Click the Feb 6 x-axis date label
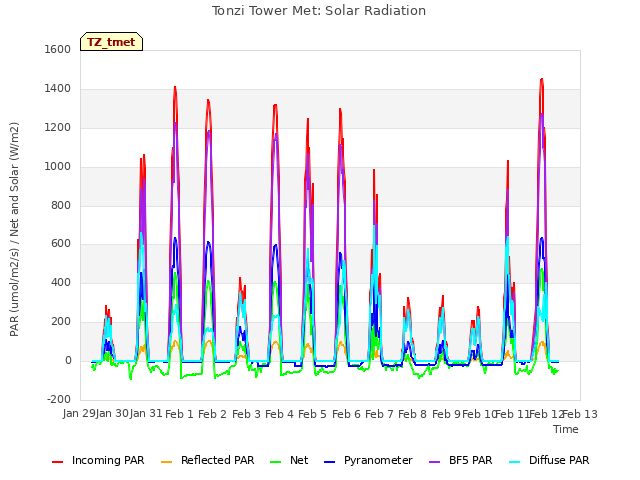Viewport: 640px width, 480px height. pyautogui.click(x=346, y=414)
